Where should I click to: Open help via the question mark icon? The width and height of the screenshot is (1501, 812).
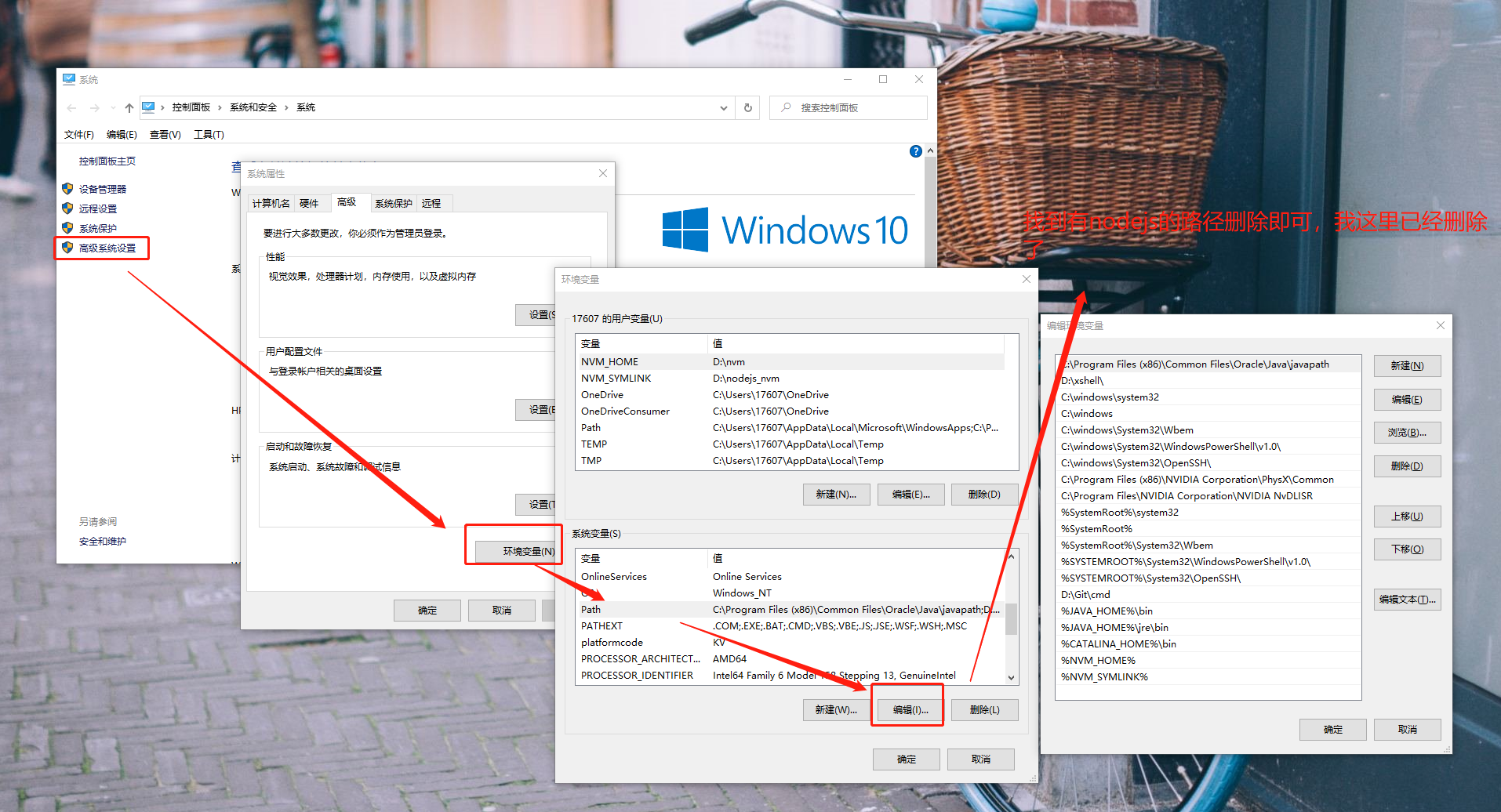(915, 151)
